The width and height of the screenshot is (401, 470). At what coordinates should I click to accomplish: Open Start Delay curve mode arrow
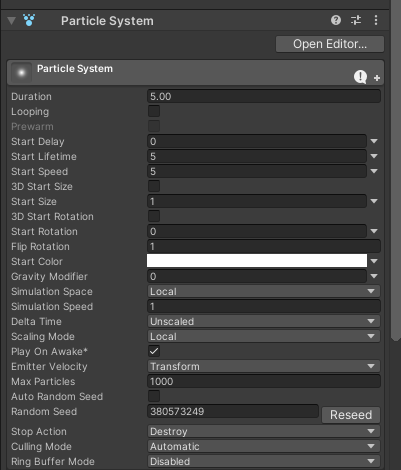click(374, 141)
